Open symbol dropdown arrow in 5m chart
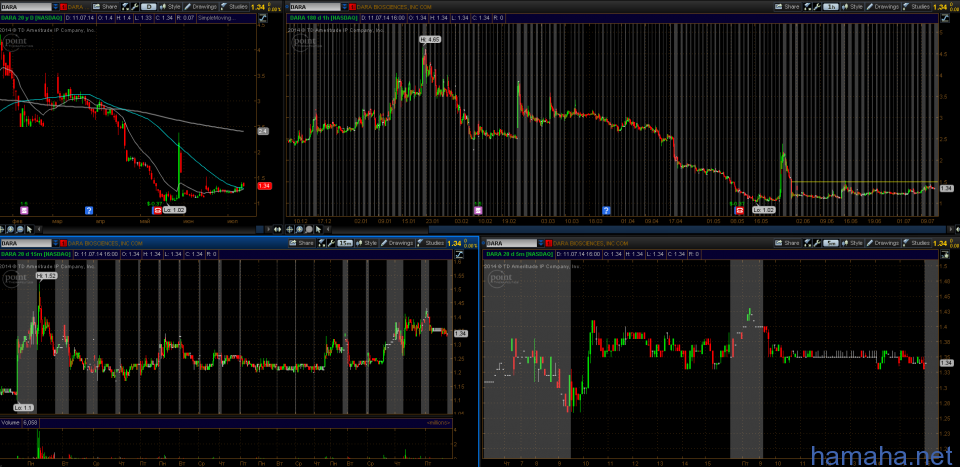Screen dimensions: 960x467 [x=541, y=244]
